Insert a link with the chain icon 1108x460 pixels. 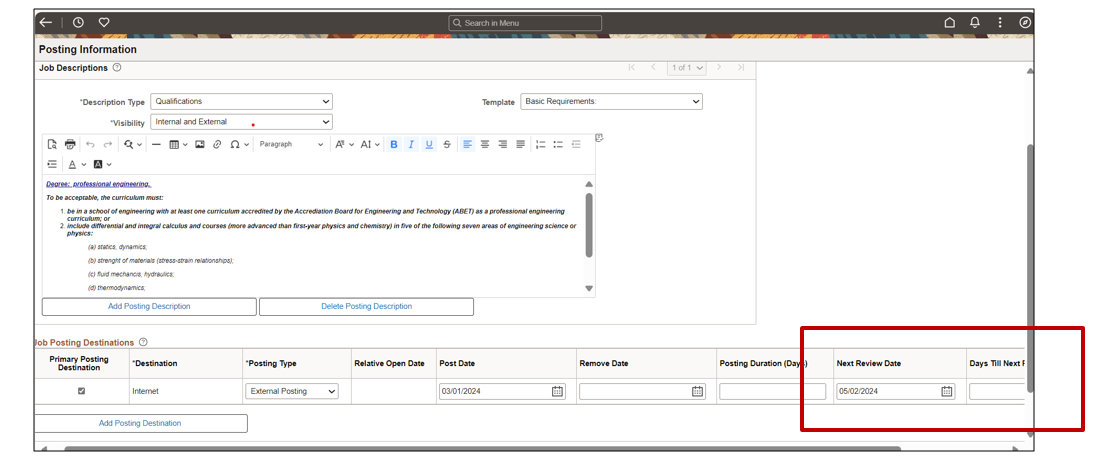(217, 144)
